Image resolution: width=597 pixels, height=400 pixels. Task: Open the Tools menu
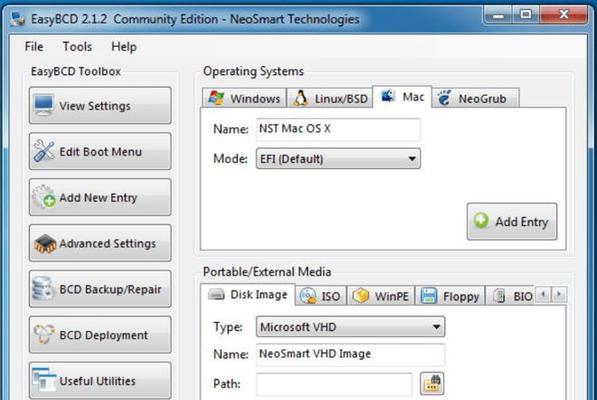(x=77, y=46)
